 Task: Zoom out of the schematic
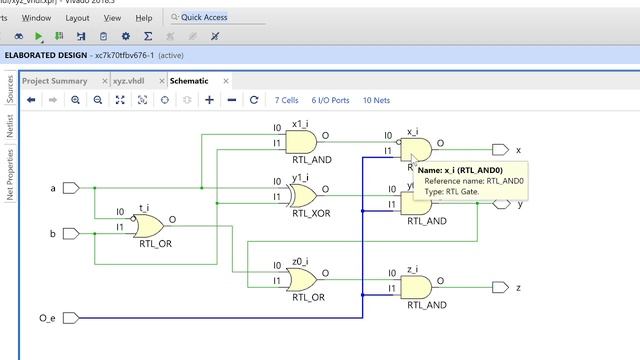click(98, 100)
